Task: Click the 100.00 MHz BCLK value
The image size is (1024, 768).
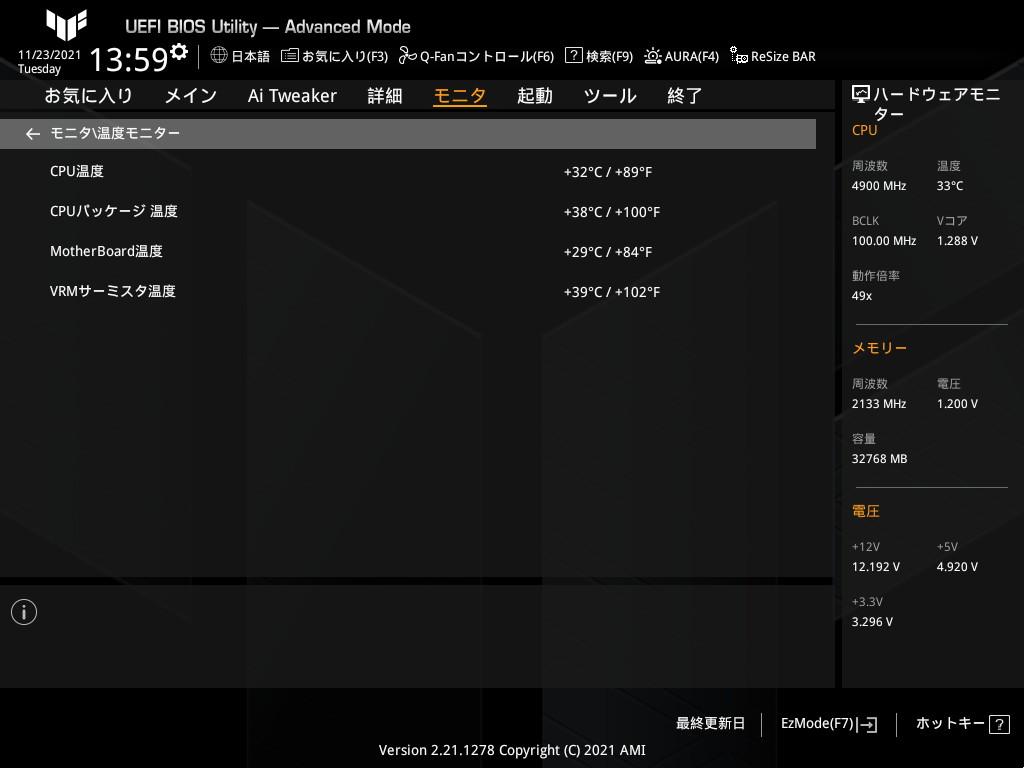Action: pyautogui.click(x=884, y=241)
